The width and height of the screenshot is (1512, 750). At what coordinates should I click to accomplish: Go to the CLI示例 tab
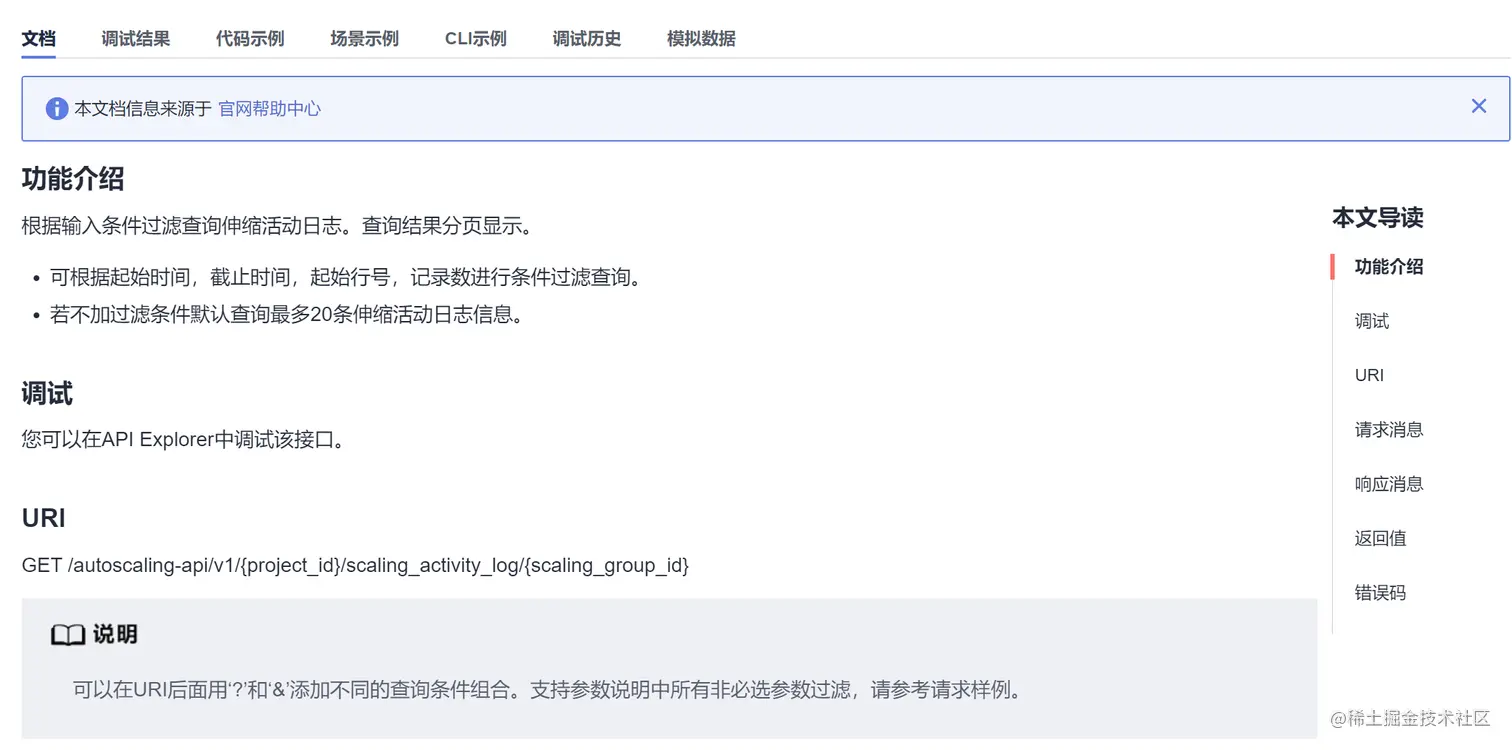point(476,39)
